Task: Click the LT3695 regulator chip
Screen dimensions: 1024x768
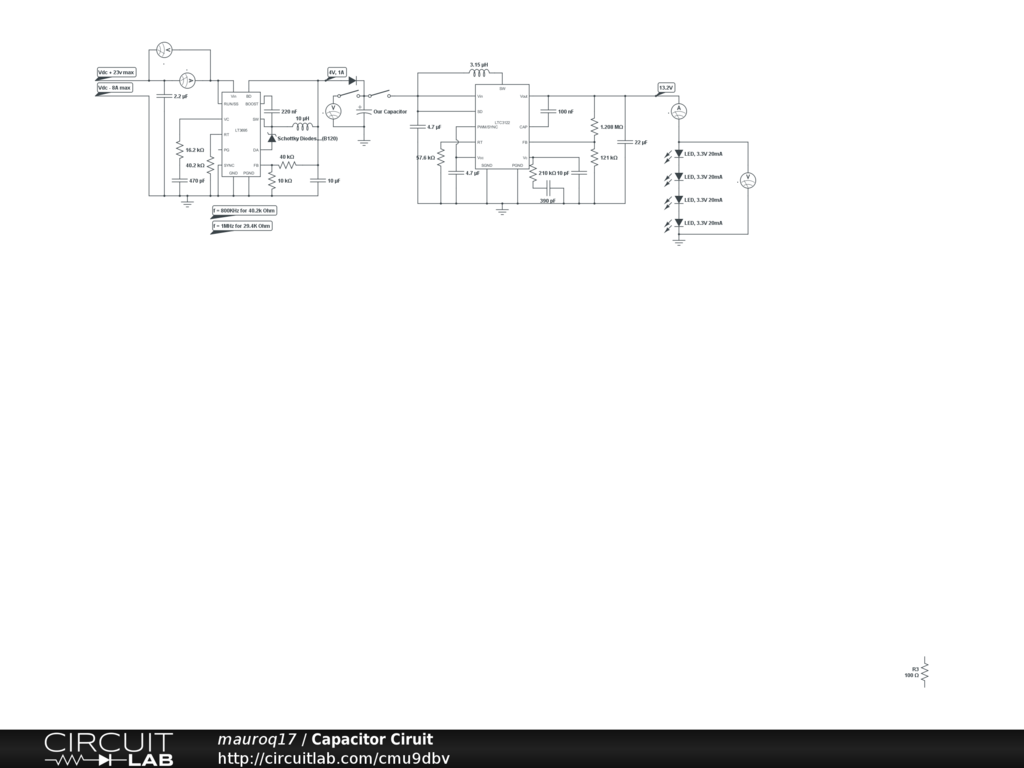Action: pos(241,134)
